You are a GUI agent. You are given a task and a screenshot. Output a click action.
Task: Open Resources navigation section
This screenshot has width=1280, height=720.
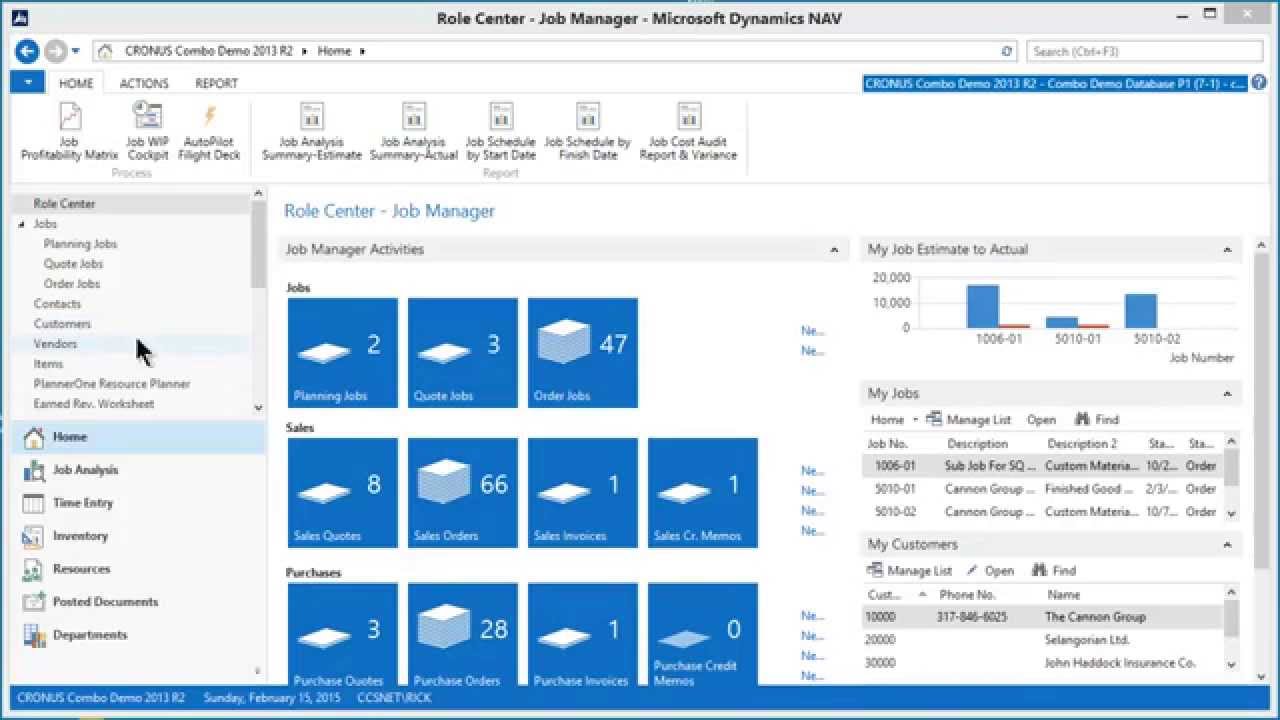[138, 569]
